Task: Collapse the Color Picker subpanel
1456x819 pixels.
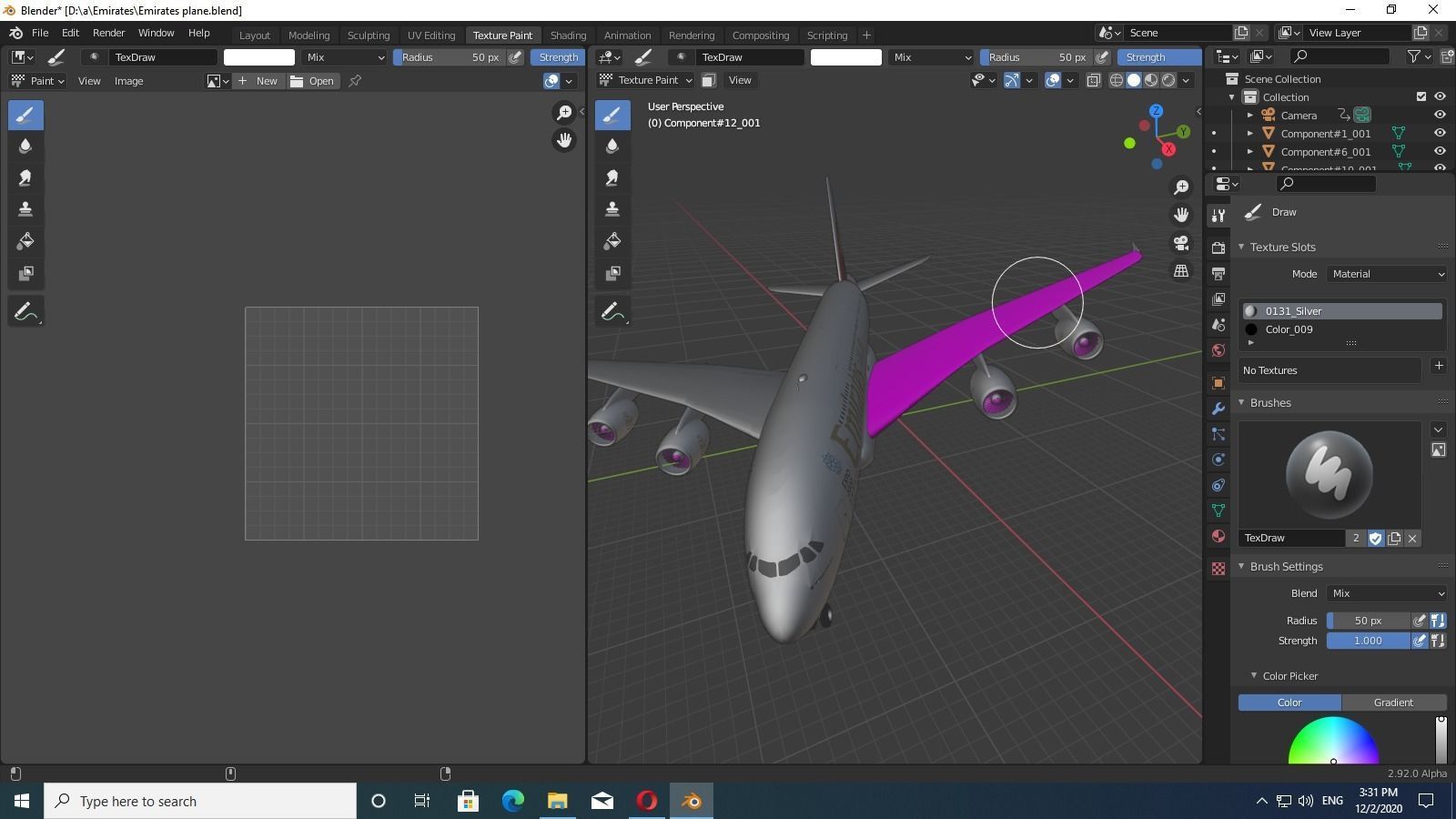Action: pyautogui.click(x=1254, y=676)
